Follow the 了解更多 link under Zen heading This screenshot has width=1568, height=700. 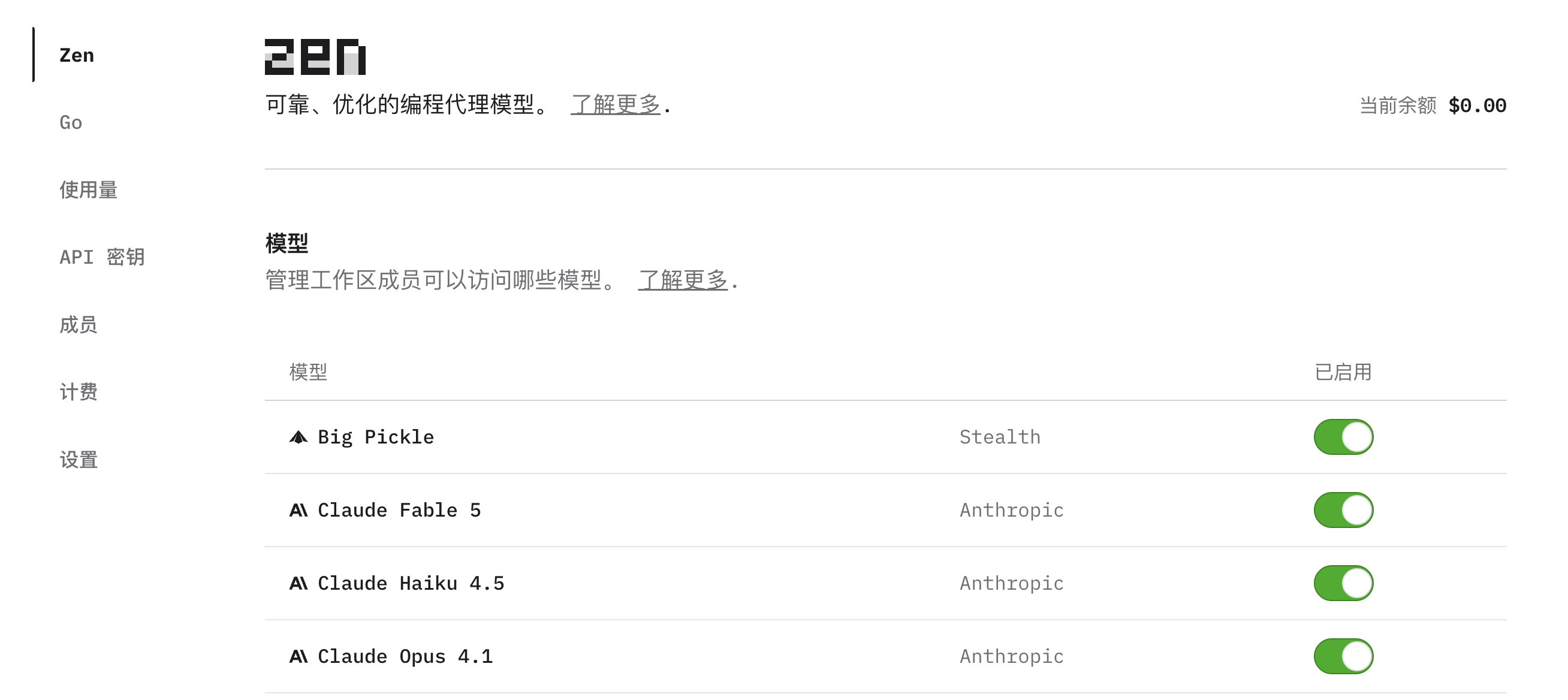[x=616, y=105]
